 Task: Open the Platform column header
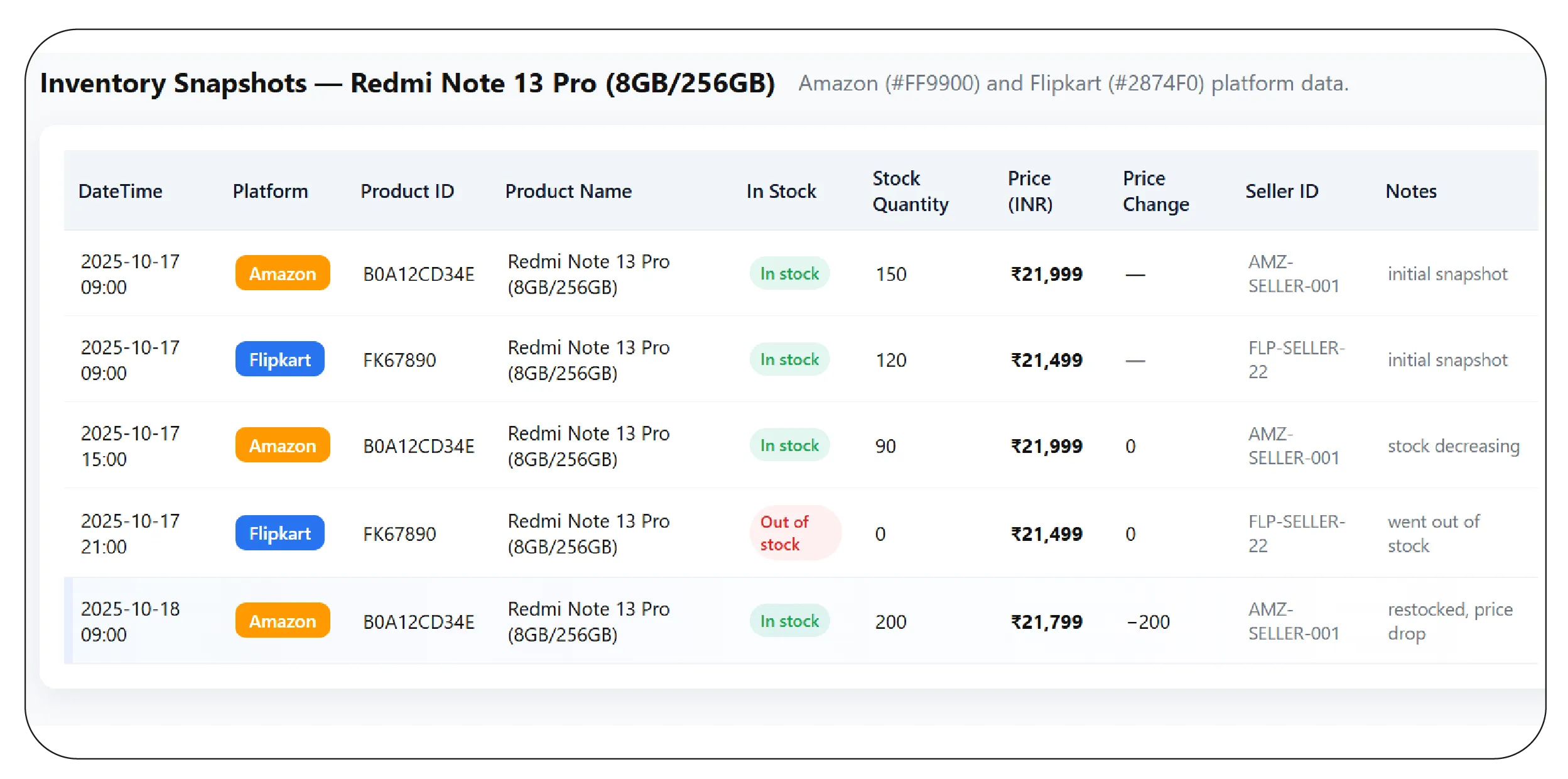(270, 191)
